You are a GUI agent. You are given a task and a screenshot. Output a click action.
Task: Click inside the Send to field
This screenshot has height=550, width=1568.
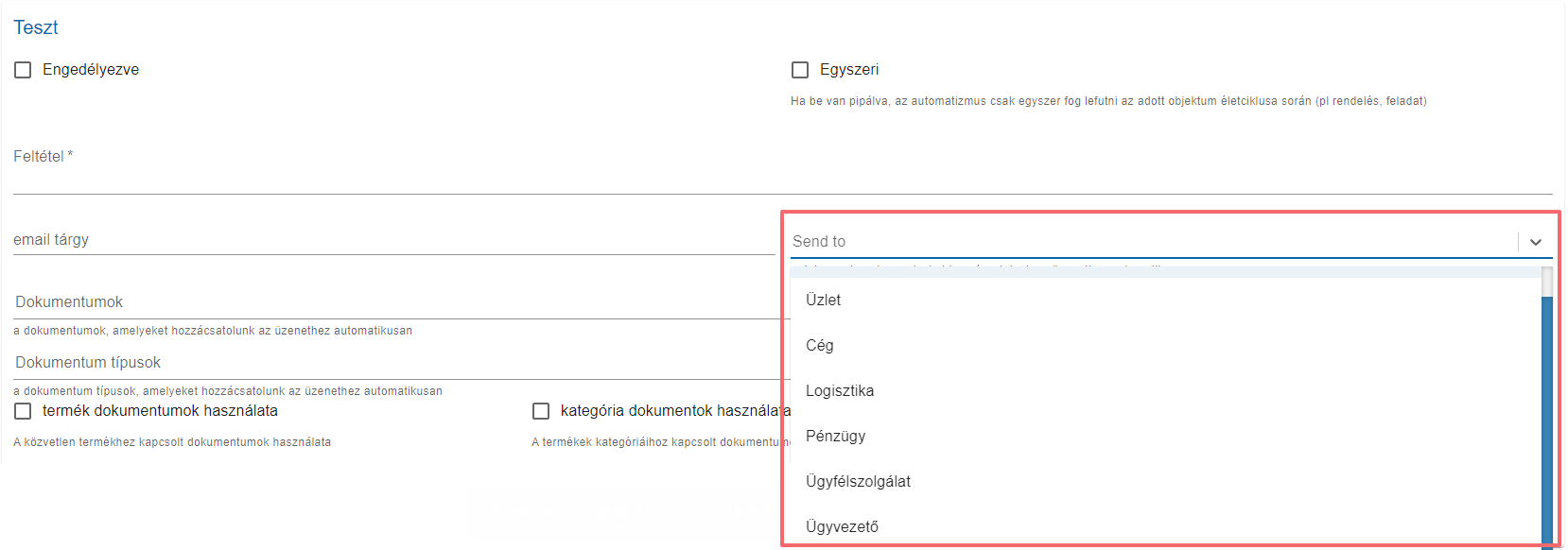[1154, 242]
